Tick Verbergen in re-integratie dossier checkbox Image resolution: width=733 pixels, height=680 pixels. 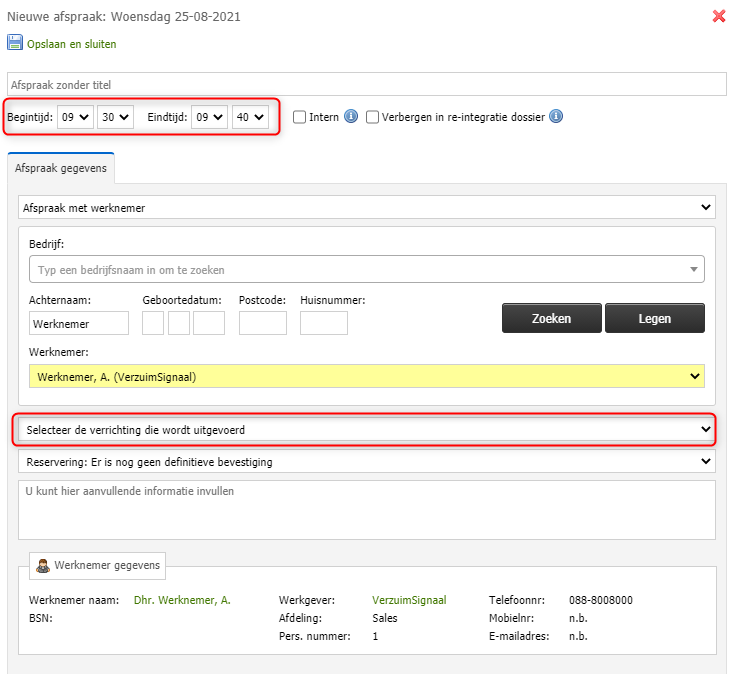tap(372, 117)
